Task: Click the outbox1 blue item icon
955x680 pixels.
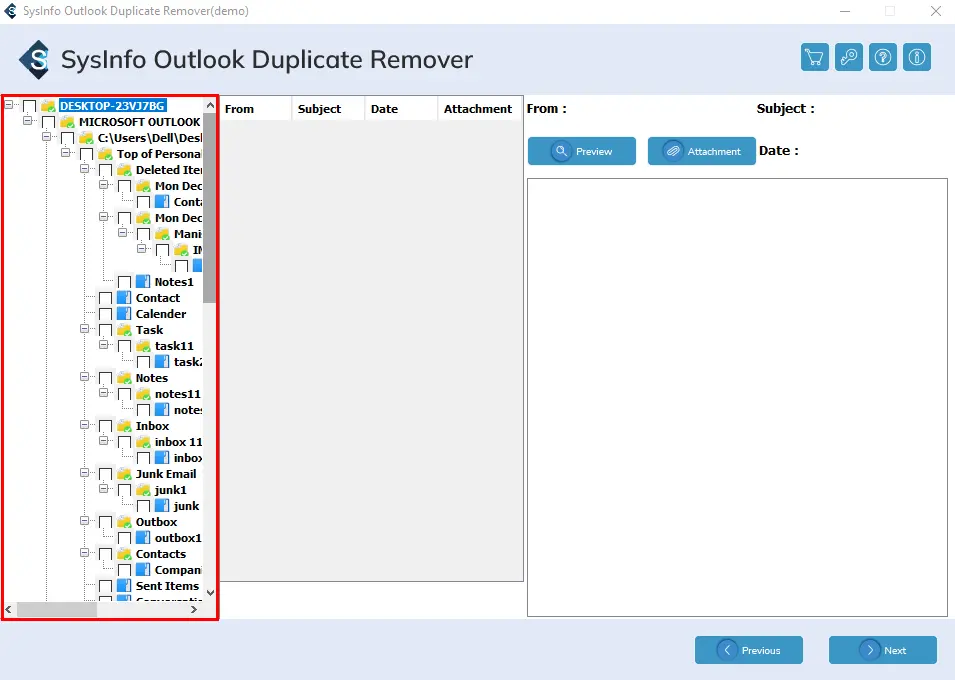Action: click(143, 538)
